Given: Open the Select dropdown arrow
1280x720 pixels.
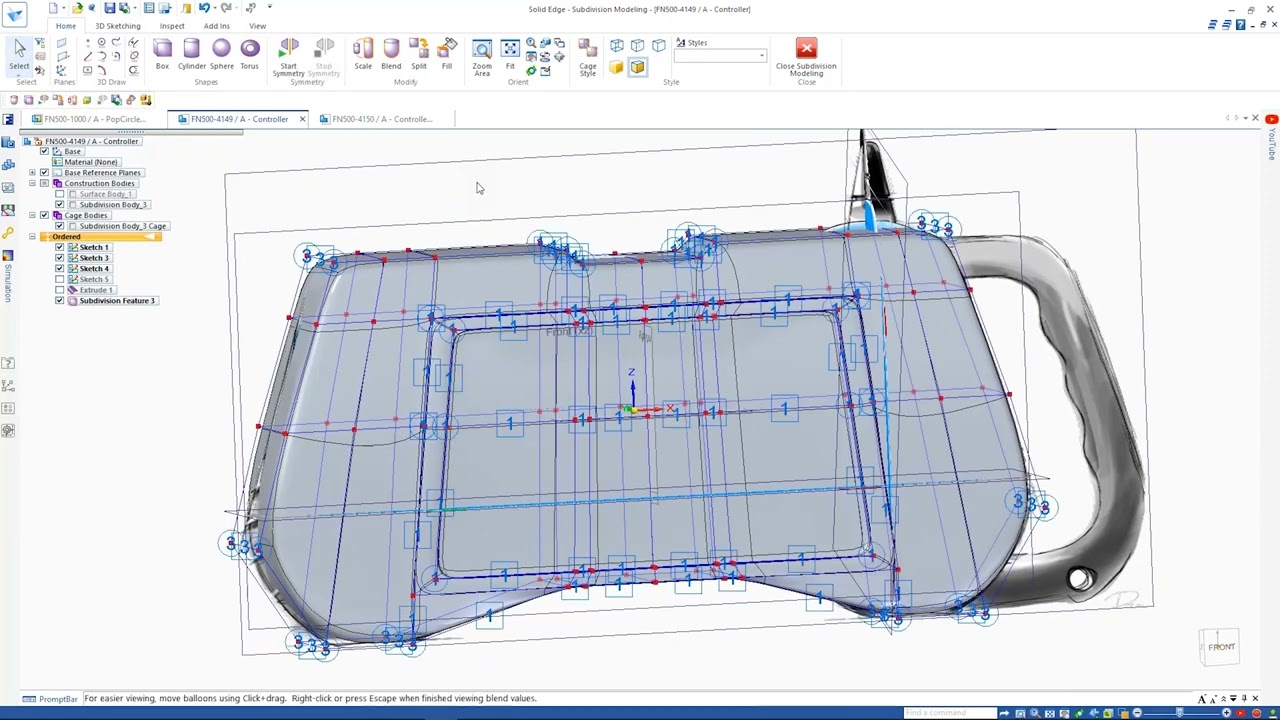Looking at the screenshot, I should click(x=19, y=74).
